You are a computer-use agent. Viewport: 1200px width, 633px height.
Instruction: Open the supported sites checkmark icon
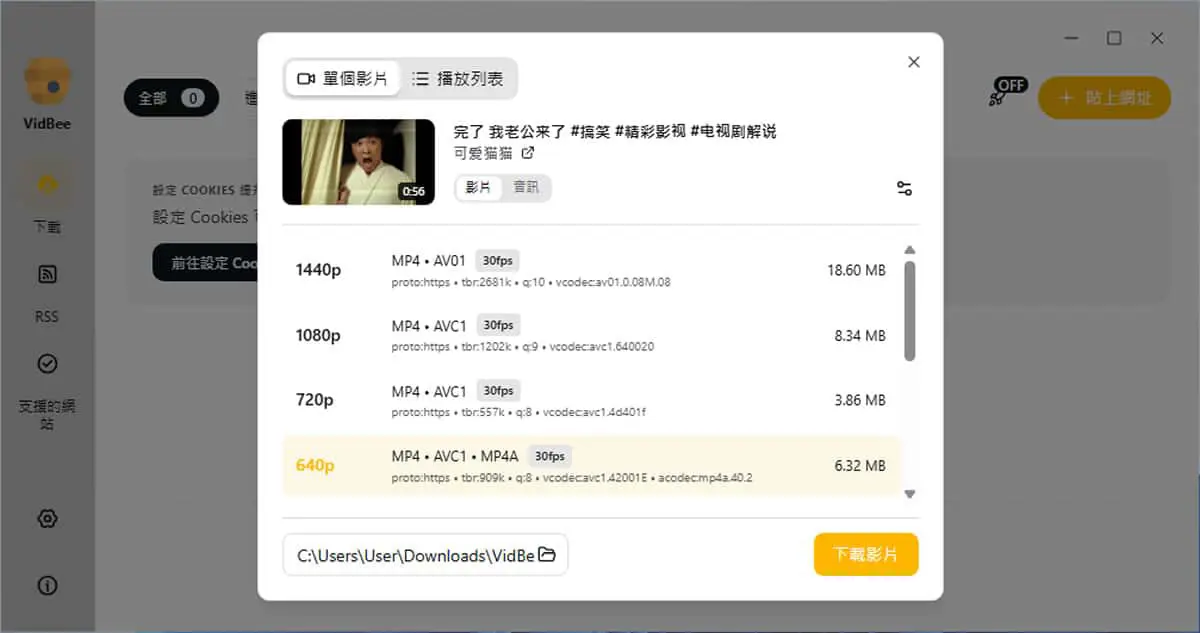click(x=47, y=363)
